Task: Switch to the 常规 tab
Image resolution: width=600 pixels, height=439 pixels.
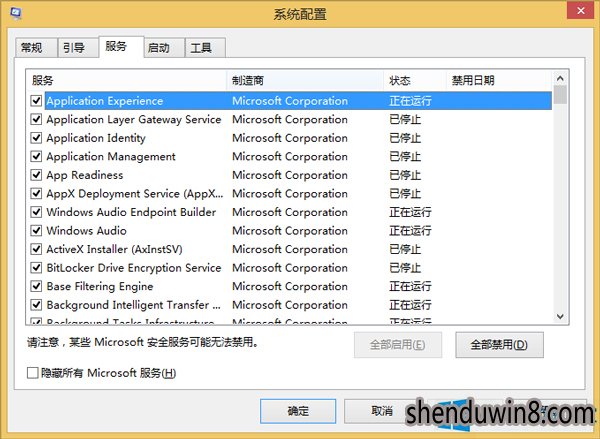Action: pos(36,47)
